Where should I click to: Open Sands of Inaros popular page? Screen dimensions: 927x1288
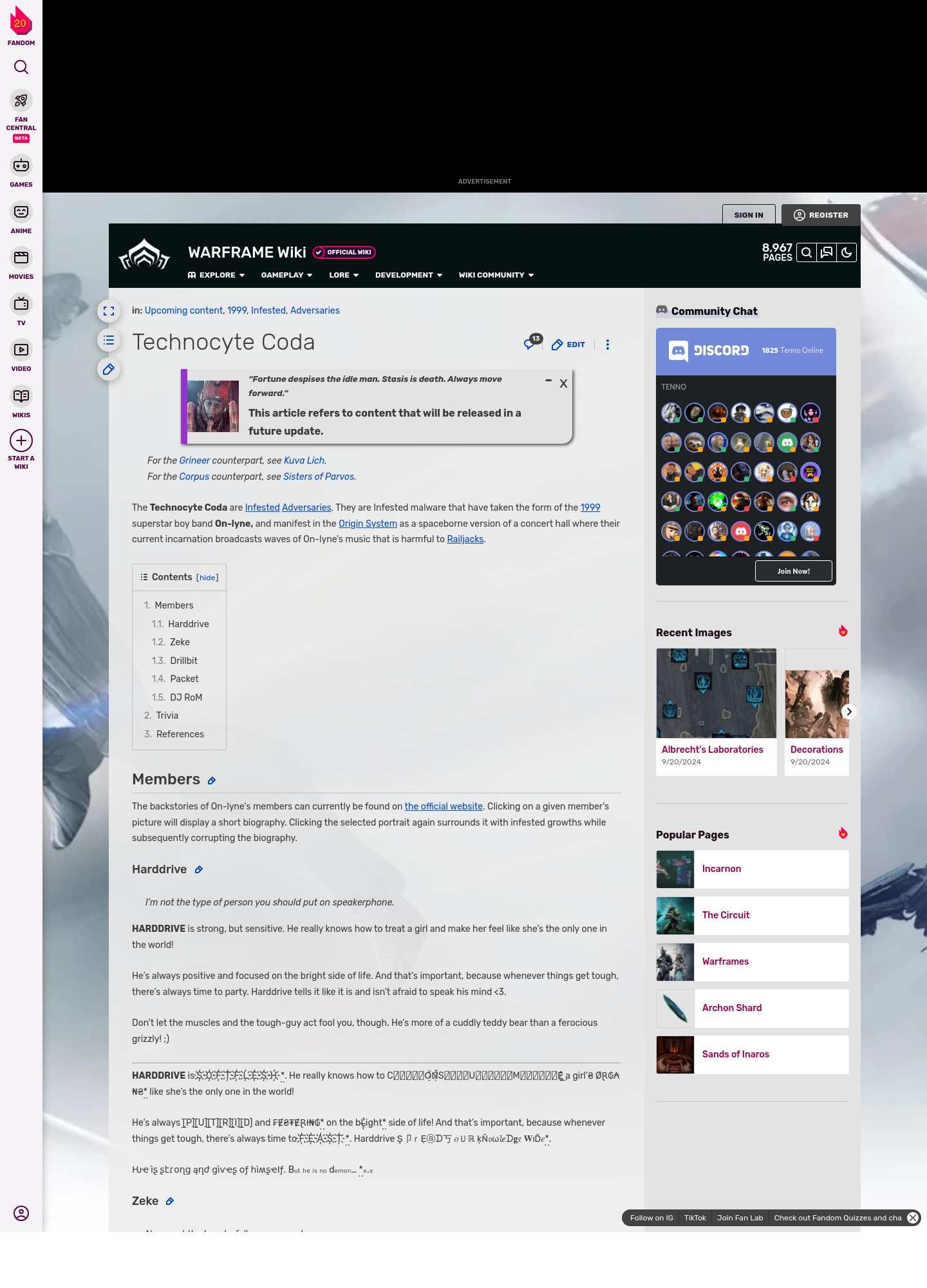coord(753,1055)
